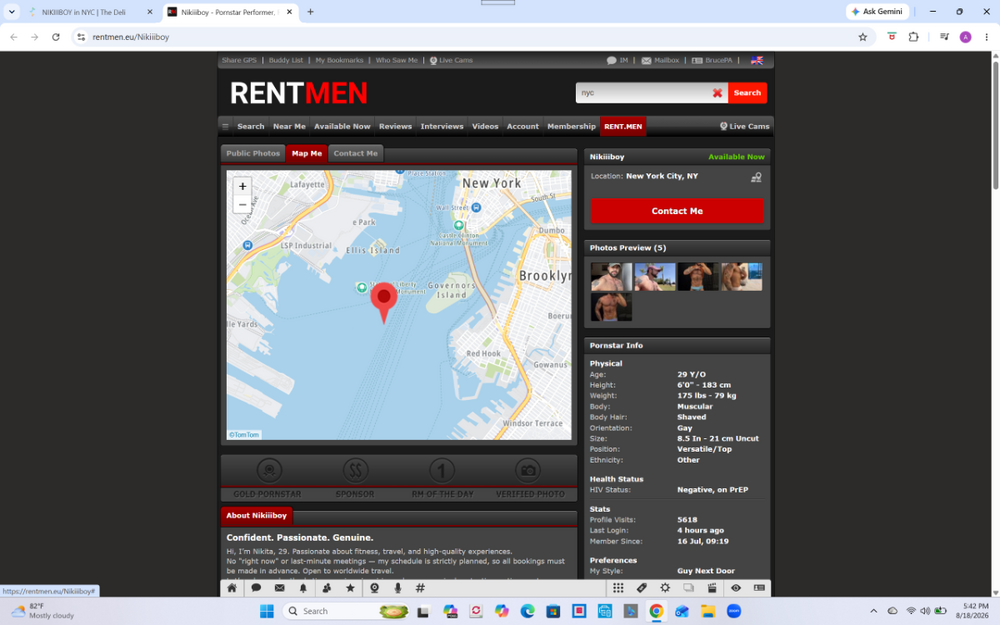This screenshot has height=625, width=1000.
Task: Click the hashtag icon in the bottom toolbar
Action: point(420,588)
